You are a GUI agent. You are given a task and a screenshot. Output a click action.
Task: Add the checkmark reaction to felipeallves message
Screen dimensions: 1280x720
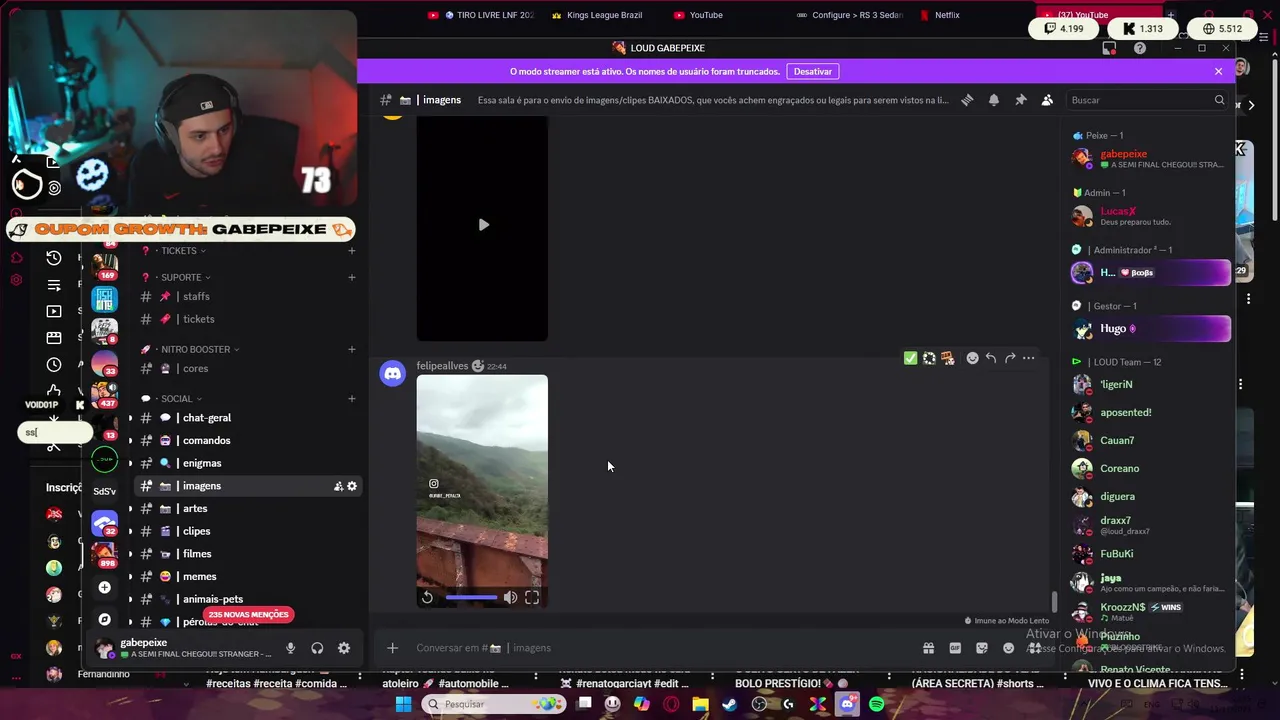point(910,358)
